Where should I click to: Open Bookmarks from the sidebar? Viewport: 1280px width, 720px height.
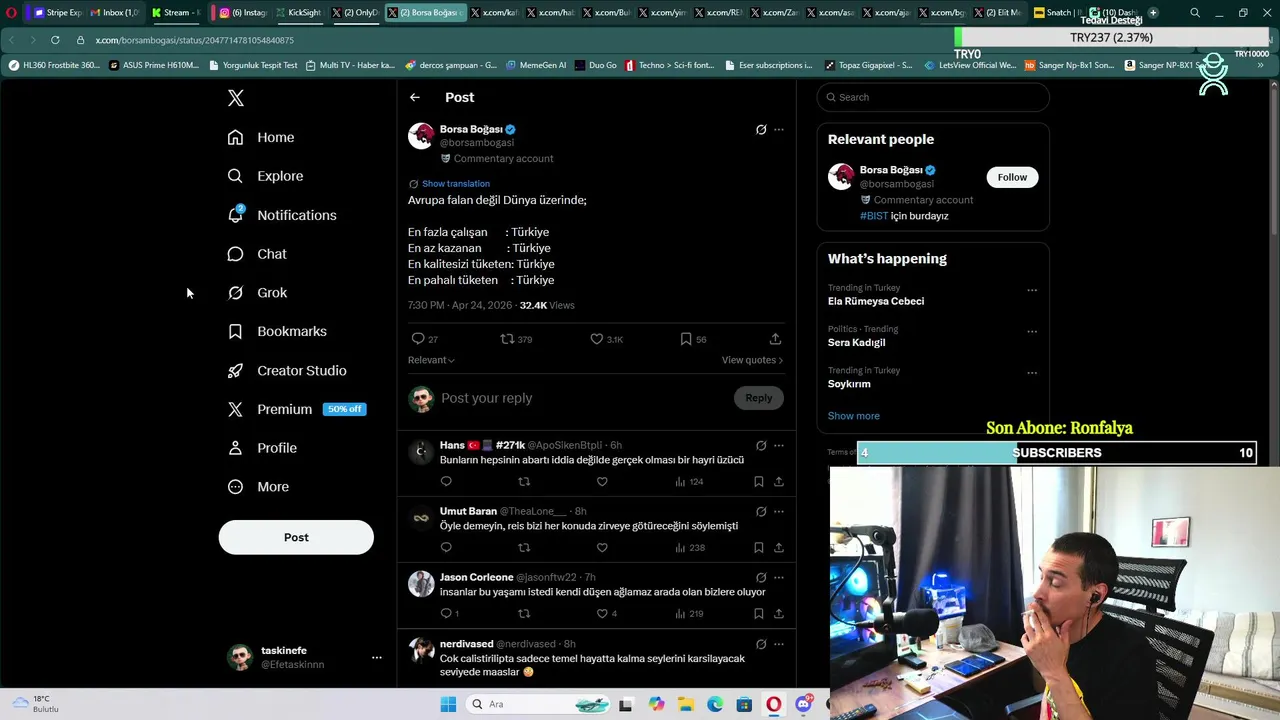[277, 331]
